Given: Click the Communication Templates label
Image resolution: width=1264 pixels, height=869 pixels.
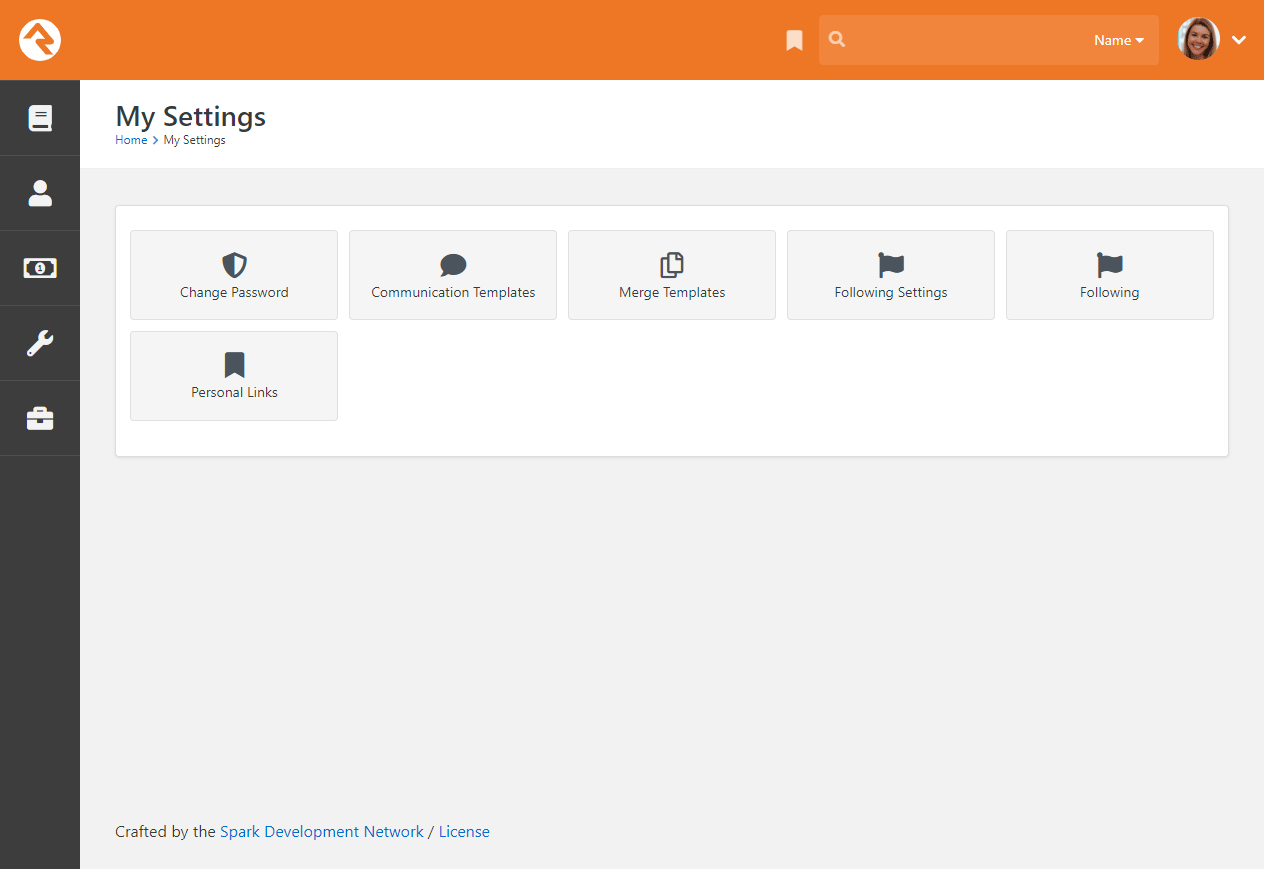Looking at the screenshot, I should (453, 293).
